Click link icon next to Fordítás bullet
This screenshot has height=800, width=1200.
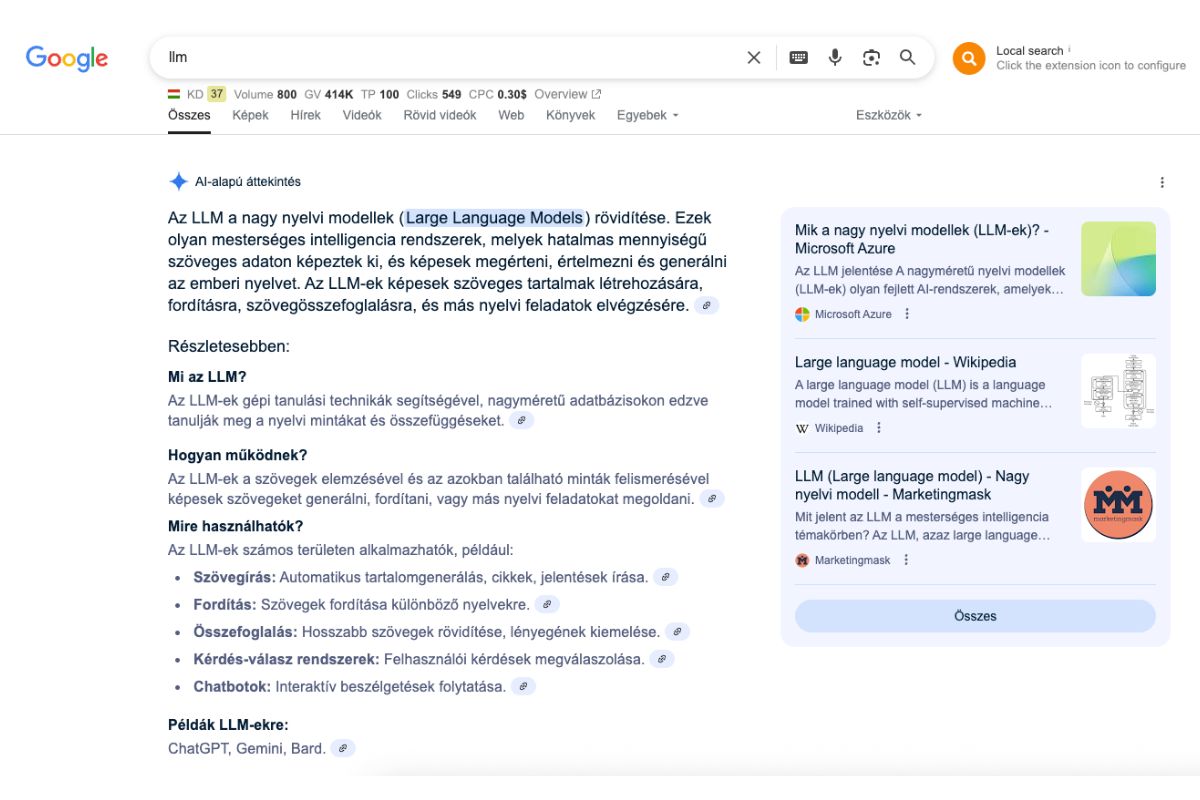click(x=547, y=604)
